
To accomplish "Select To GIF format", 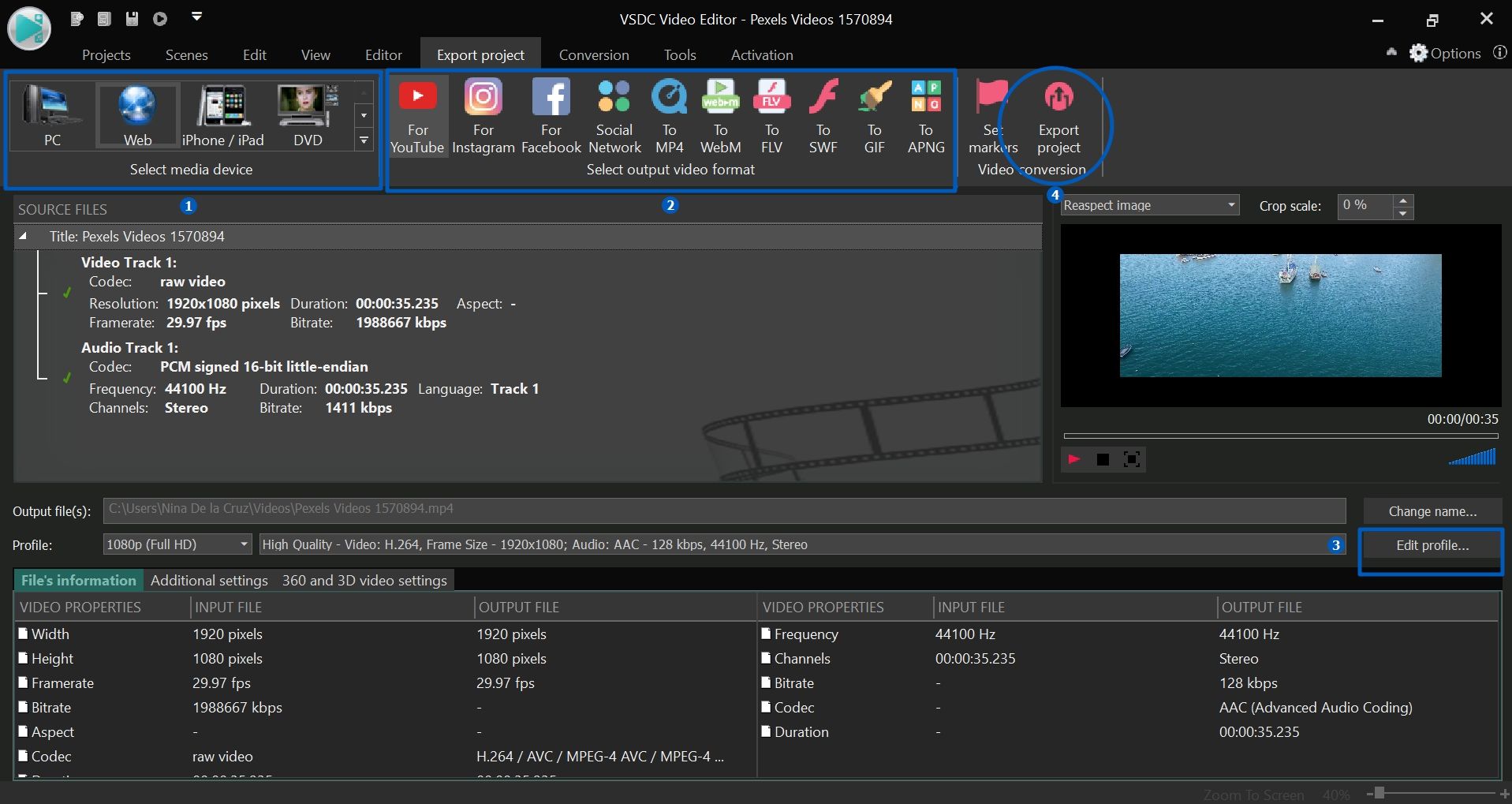I will pyautogui.click(x=874, y=117).
